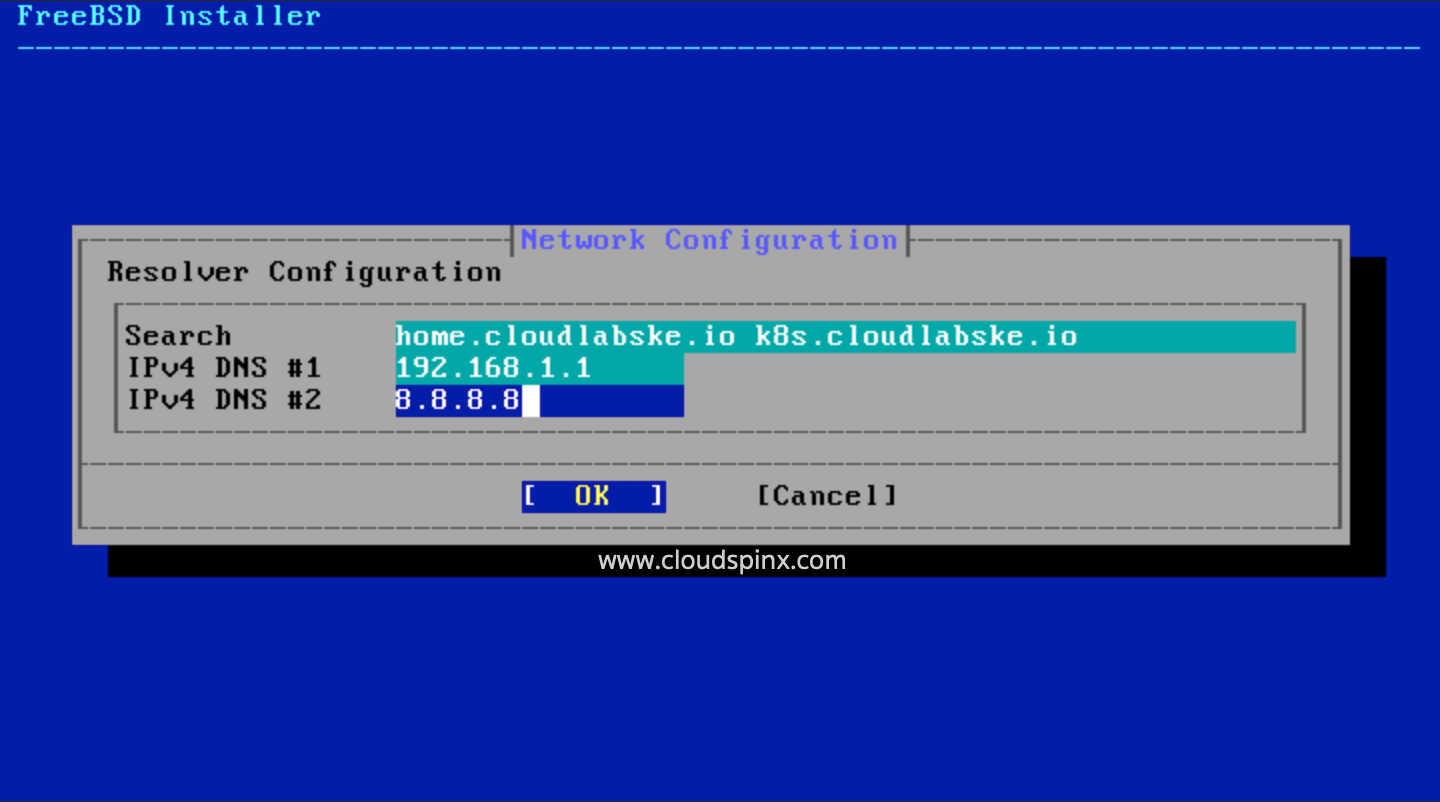Click the IPv4 DNS #1 label
This screenshot has width=1440, height=802.
[x=223, y=367]
